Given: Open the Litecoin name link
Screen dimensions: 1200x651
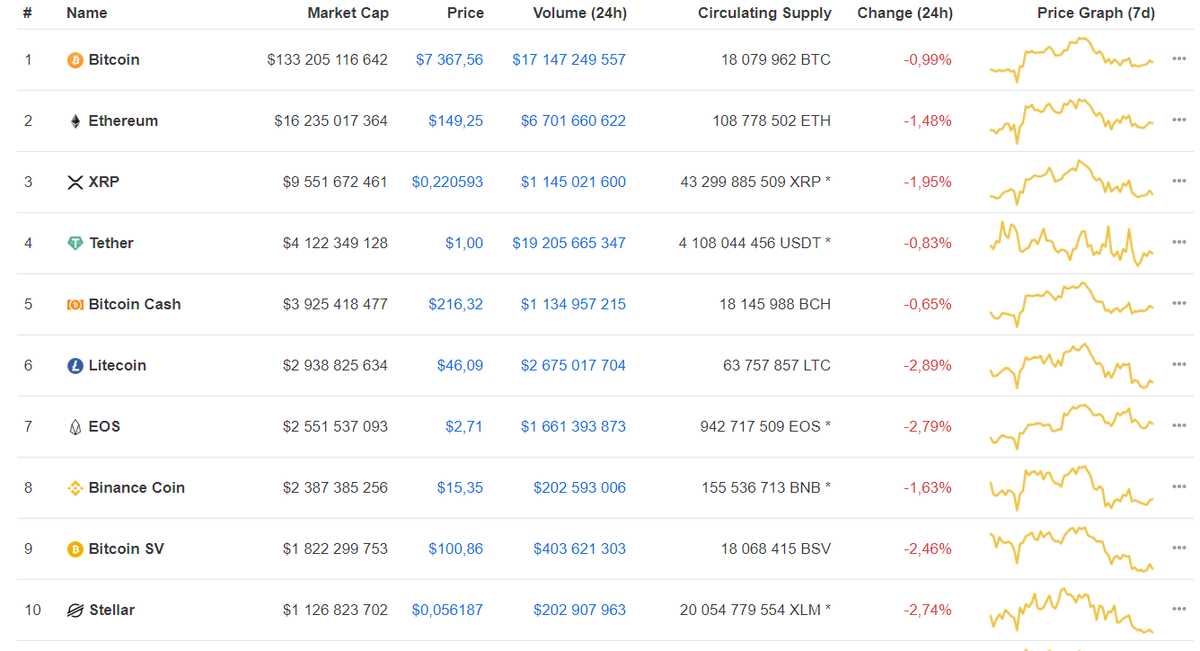Looking at the screenshot, I should click(x=117, y=366).
